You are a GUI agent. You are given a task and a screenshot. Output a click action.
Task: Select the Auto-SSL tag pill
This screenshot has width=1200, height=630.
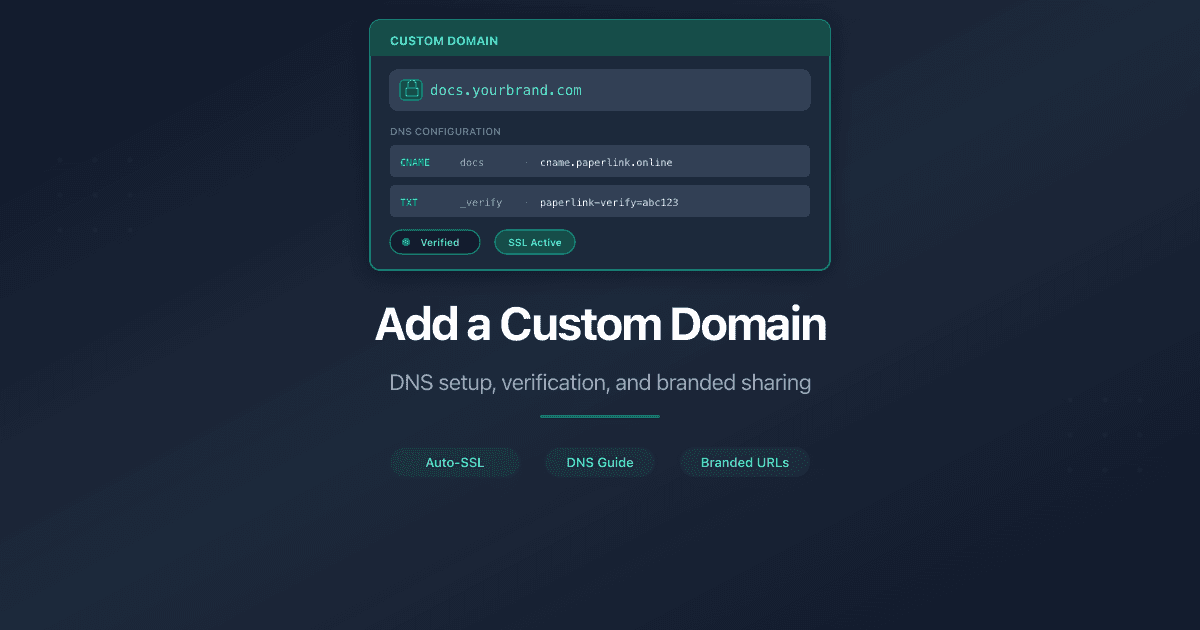tap(454, 462)
